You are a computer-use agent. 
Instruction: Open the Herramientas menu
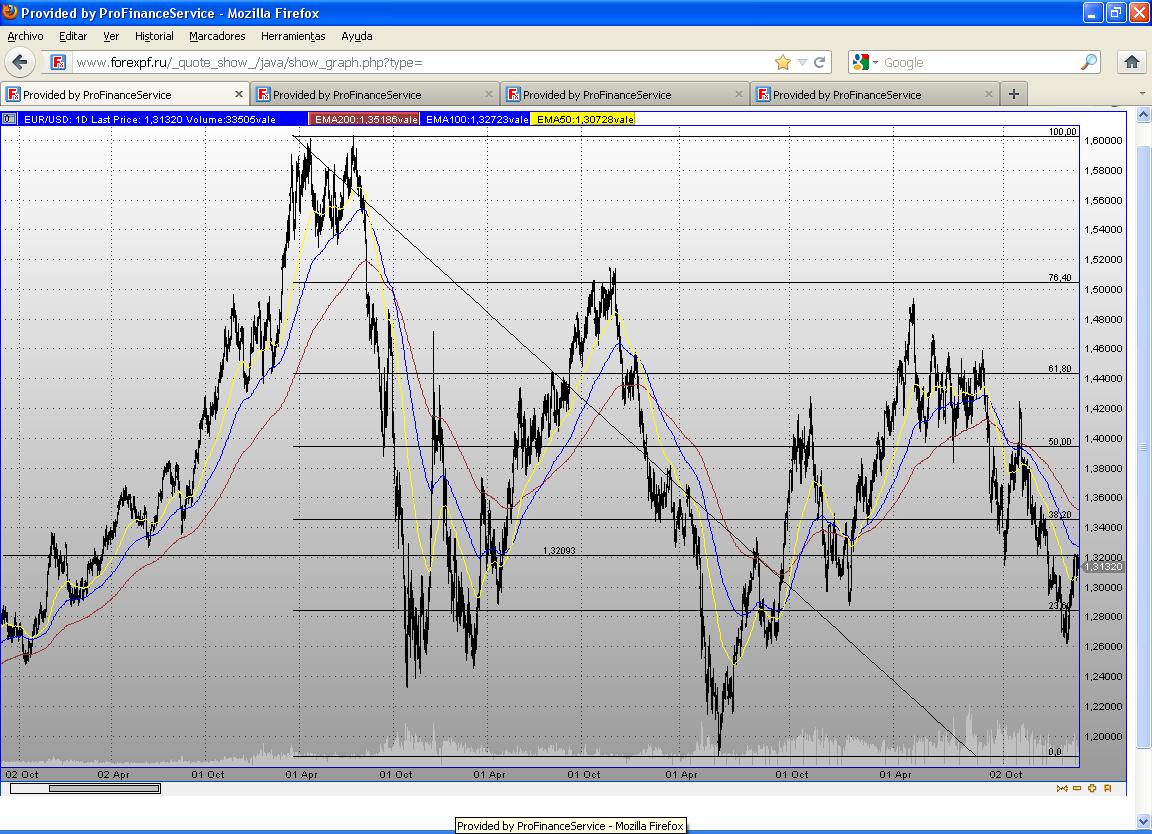click(293, 36)
